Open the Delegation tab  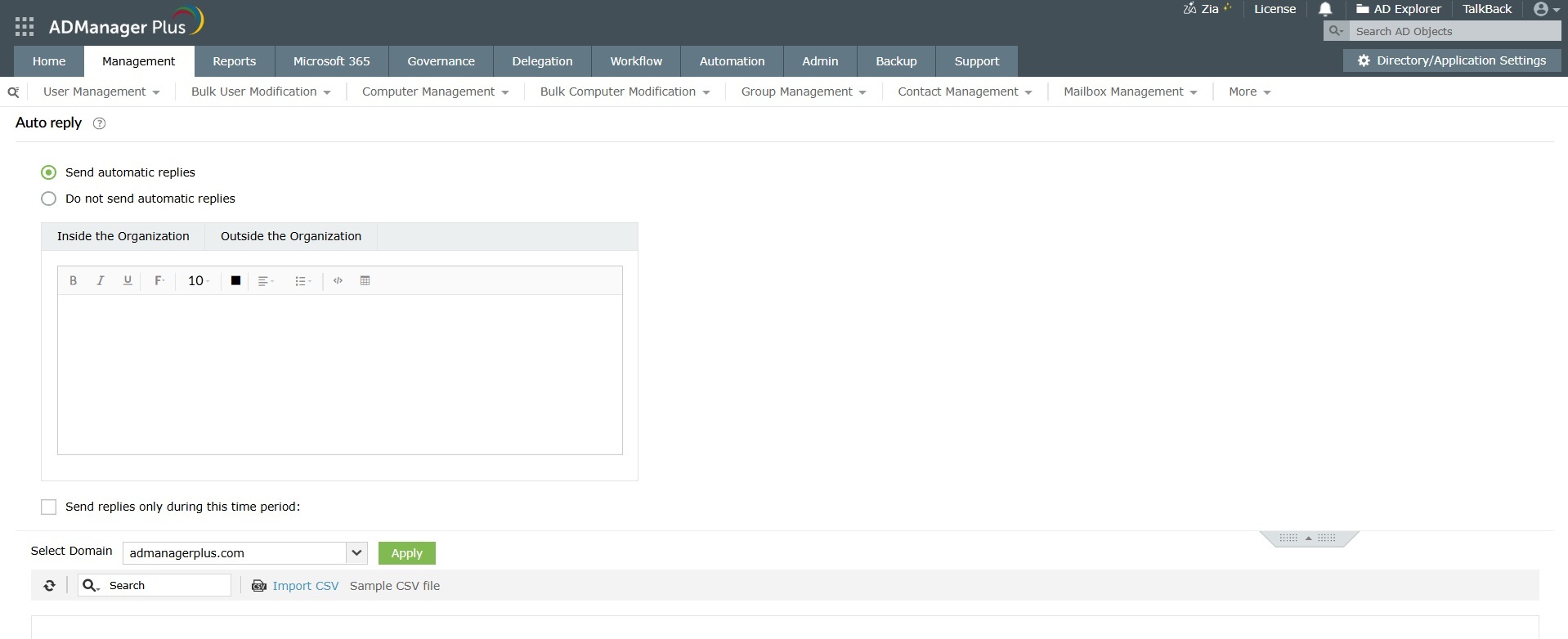pyautogui.click(x=542, y=61)
